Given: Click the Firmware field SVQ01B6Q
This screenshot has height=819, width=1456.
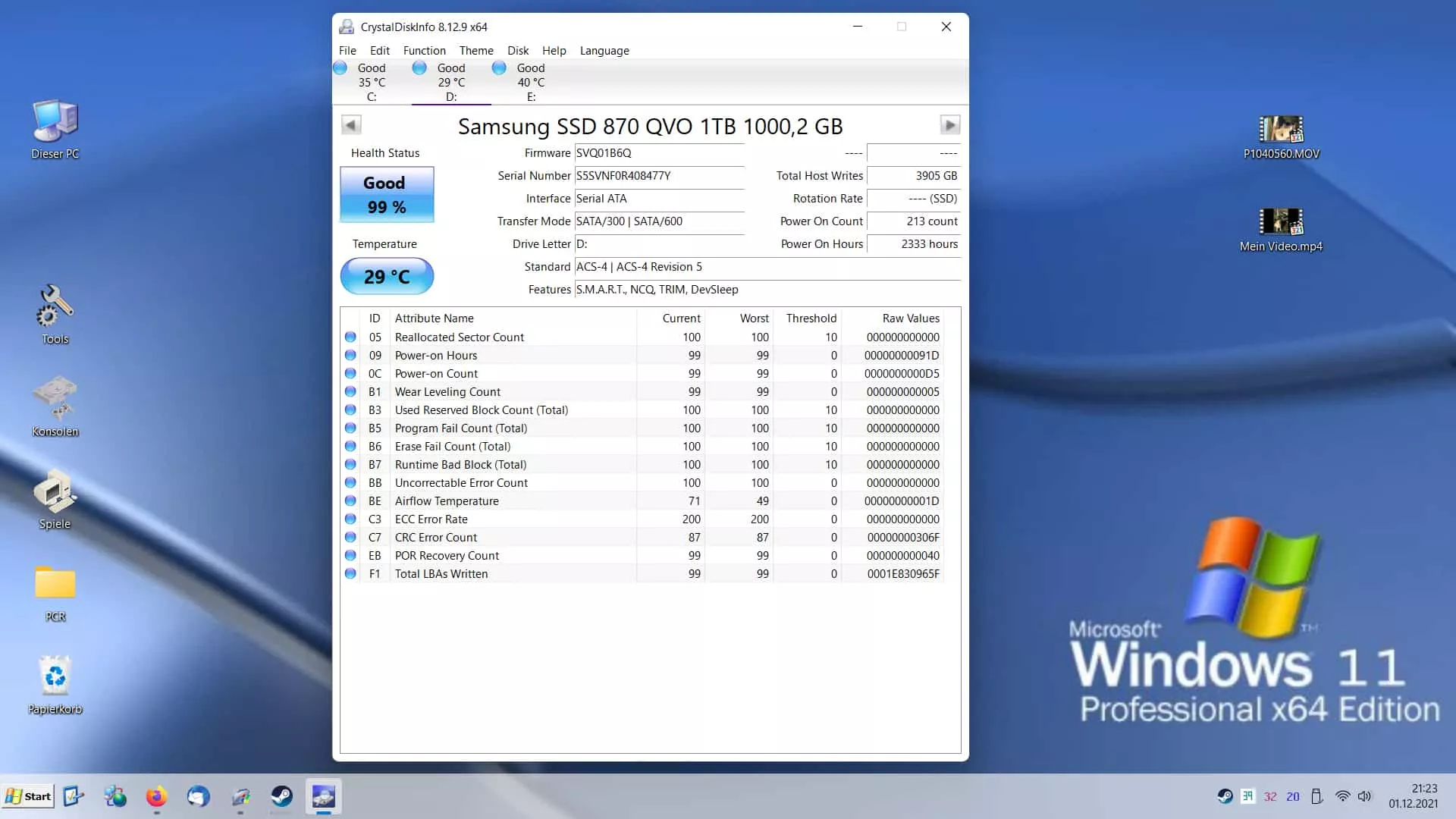Looking at the screenshot, I should coord(659,153).
